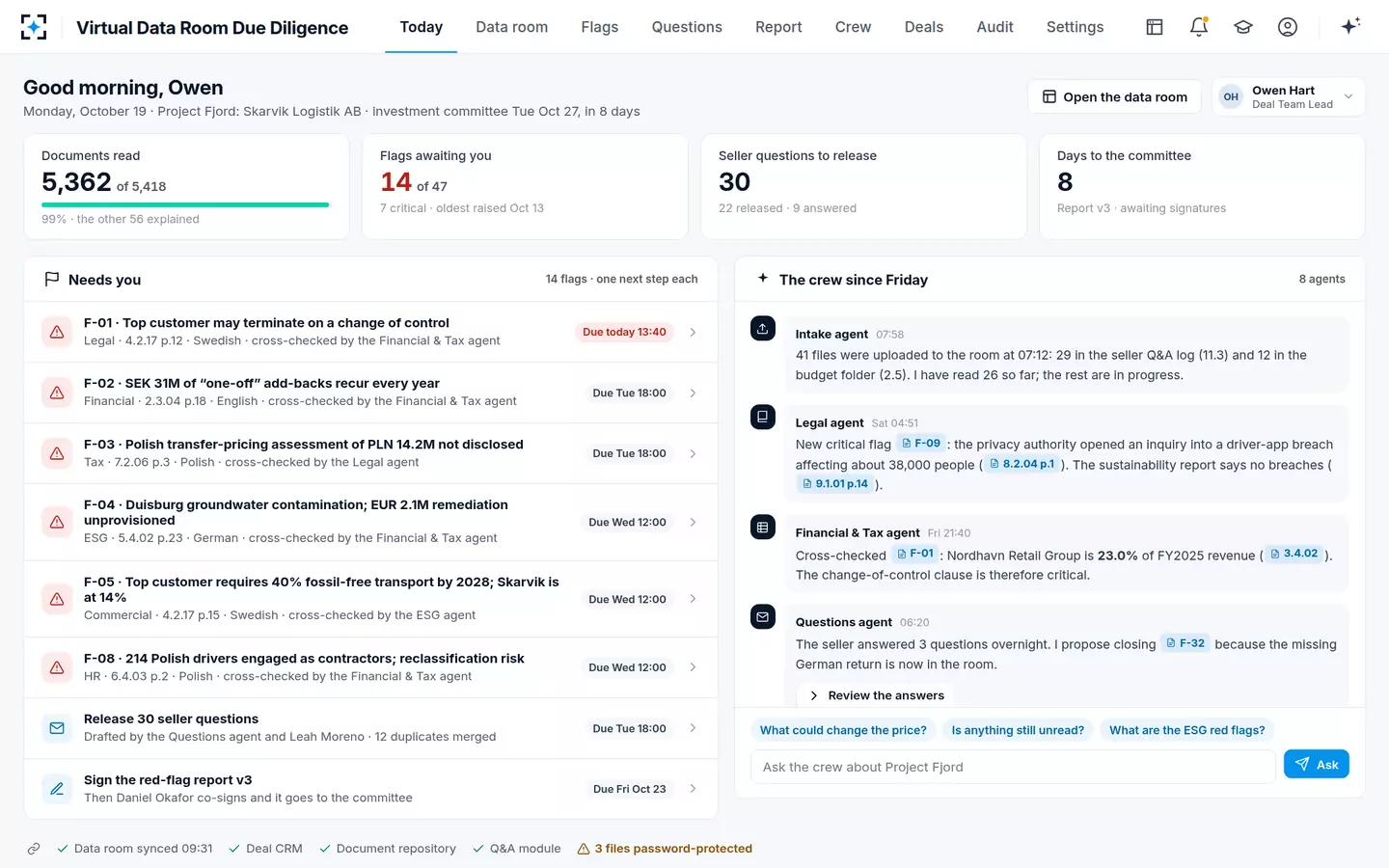Click the Questions agent envelope icon
The height and width of the screenshot is (868, 1389).
point(763,616)
